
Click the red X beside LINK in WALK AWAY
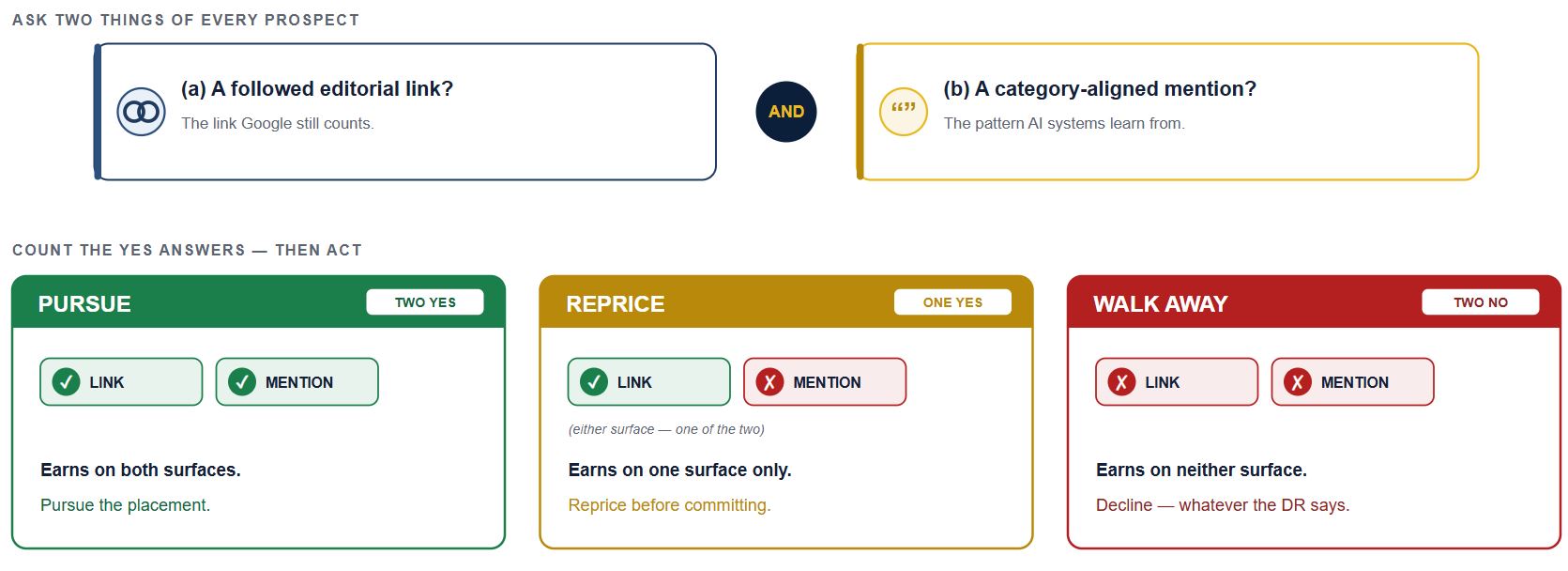click(x=1121, y=382)
